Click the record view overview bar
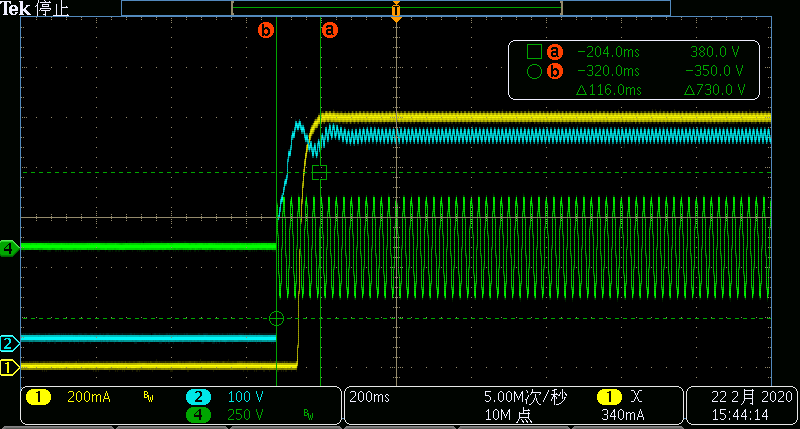Image resolution: width=800 pixels, height=429 pixels. (x=396, y=8)
